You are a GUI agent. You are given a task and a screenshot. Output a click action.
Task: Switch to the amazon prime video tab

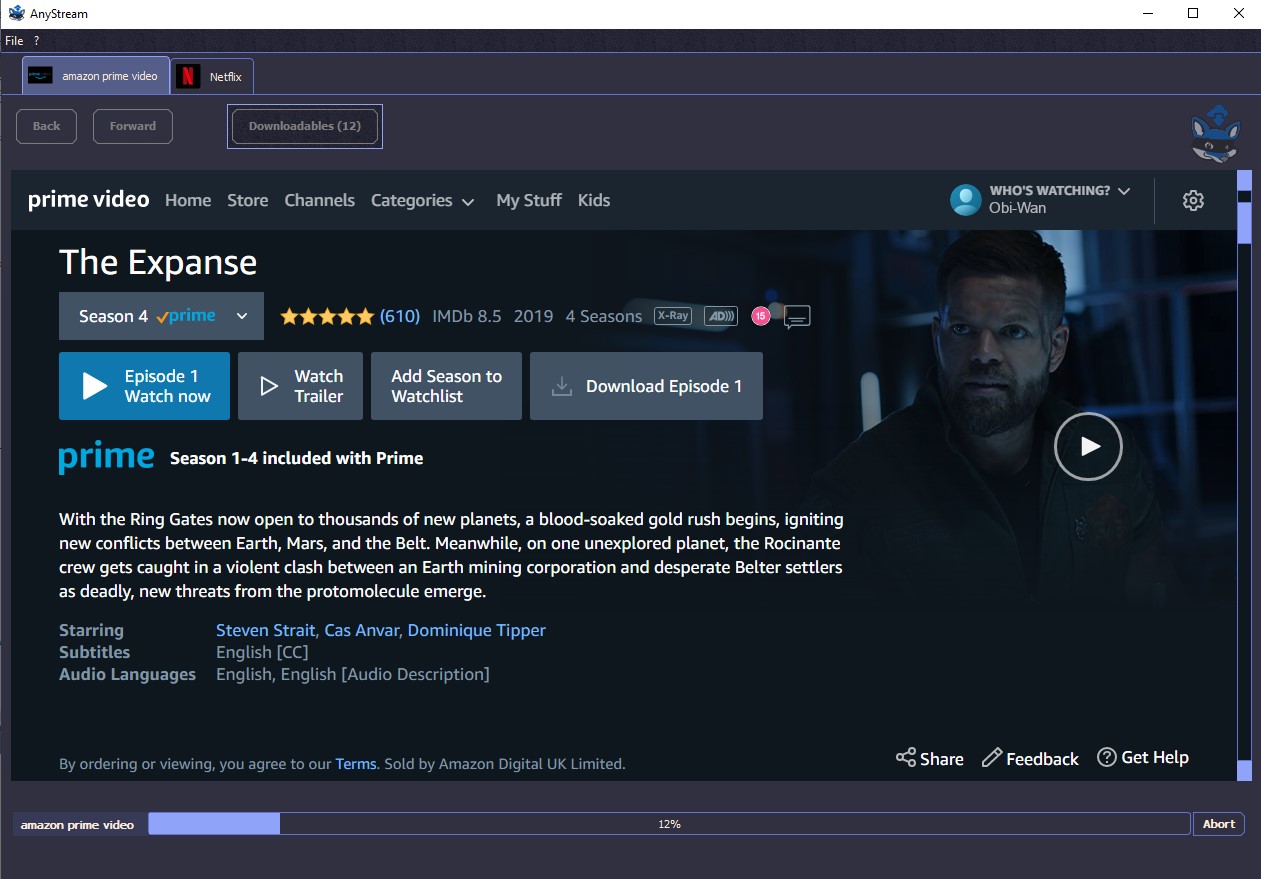[x=96, y=76]
